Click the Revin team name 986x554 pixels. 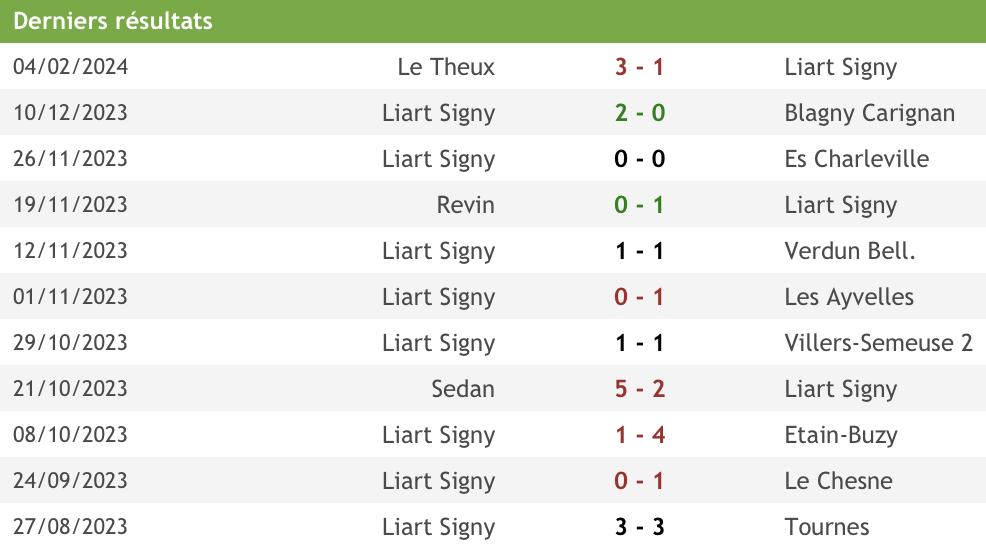click(466, 205)
